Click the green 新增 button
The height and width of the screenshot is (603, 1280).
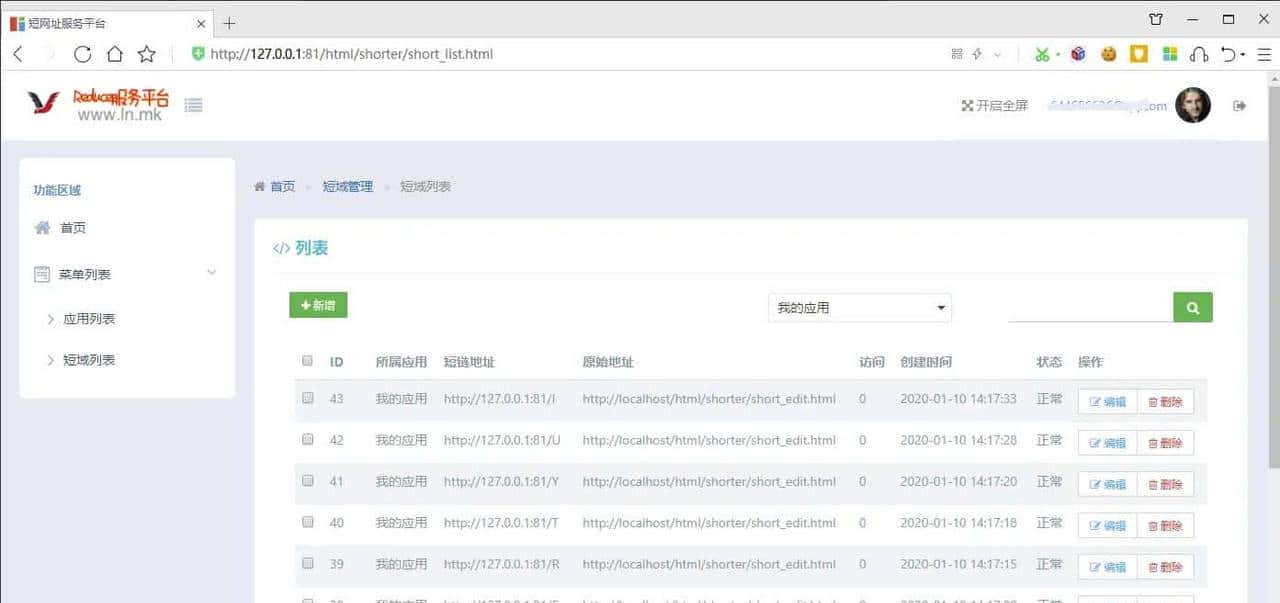(318, 305)
